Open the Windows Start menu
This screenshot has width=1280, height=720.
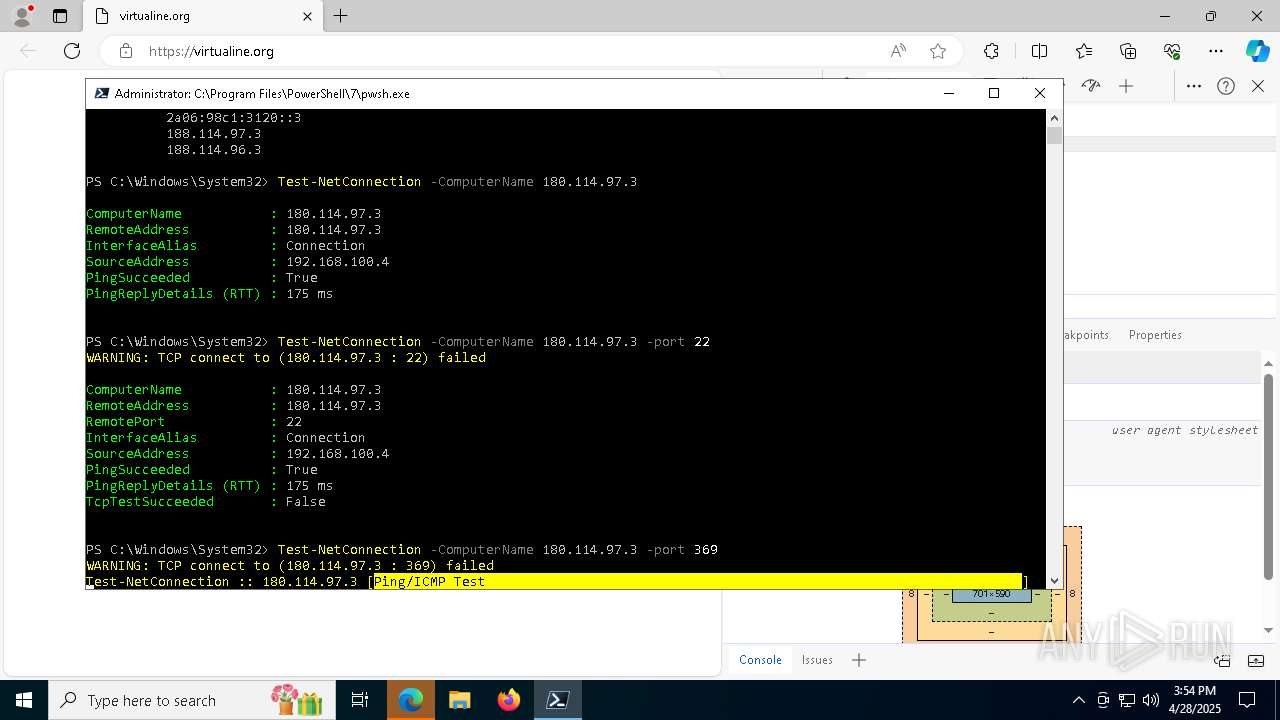[x=24, y=700]
